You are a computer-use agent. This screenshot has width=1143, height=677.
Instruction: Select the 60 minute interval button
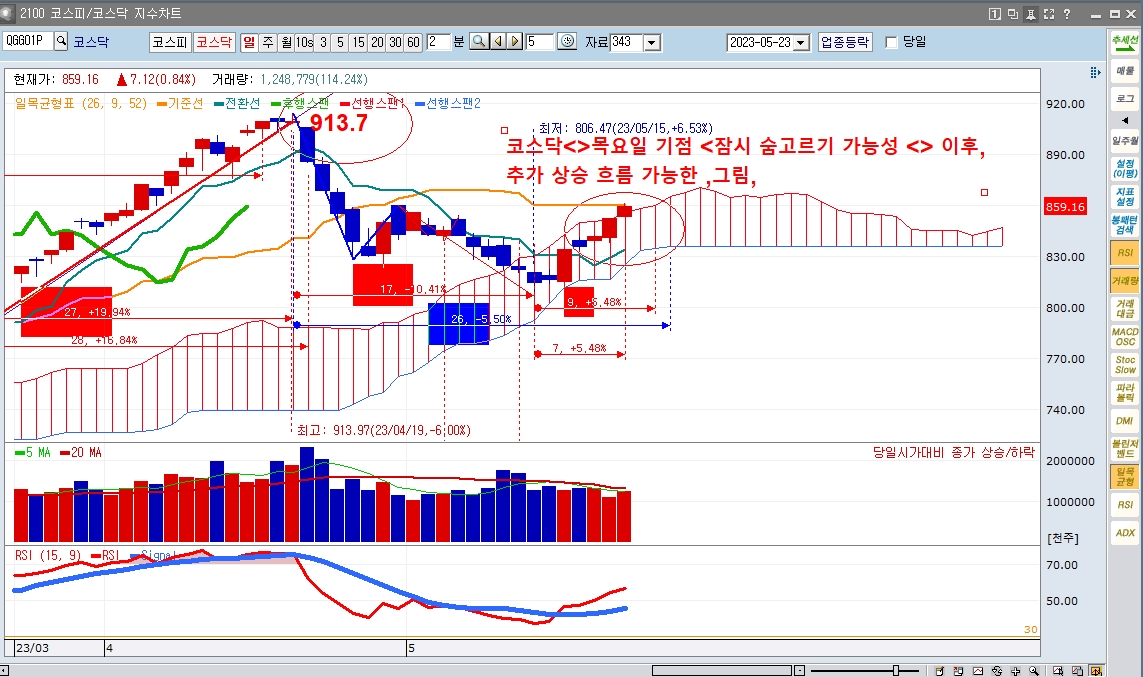click(413, 42)
